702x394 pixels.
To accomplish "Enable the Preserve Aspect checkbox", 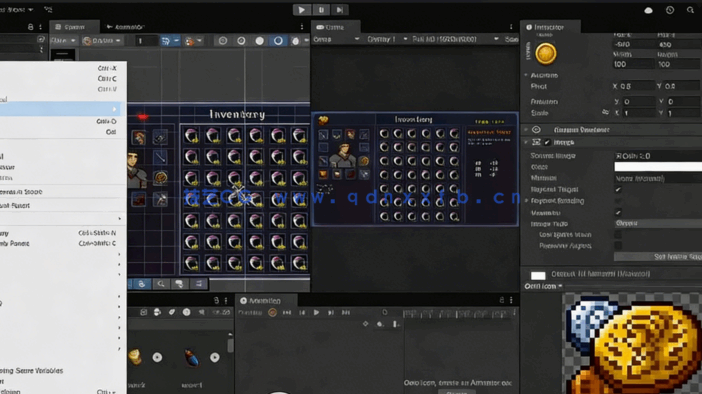I will point(618,245).
